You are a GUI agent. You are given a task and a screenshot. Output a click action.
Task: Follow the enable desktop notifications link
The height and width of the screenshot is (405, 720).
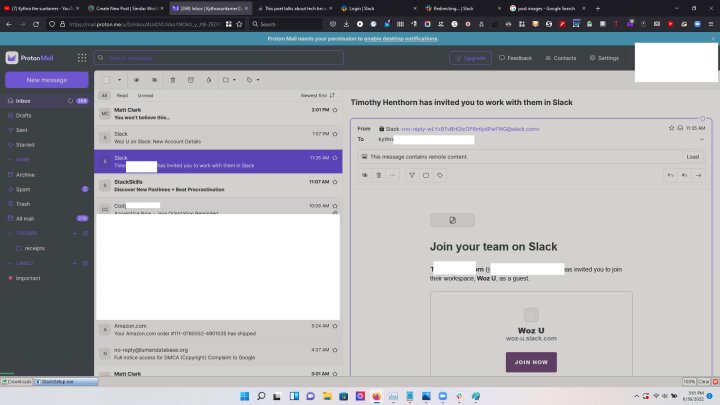(x=400, y=39)
